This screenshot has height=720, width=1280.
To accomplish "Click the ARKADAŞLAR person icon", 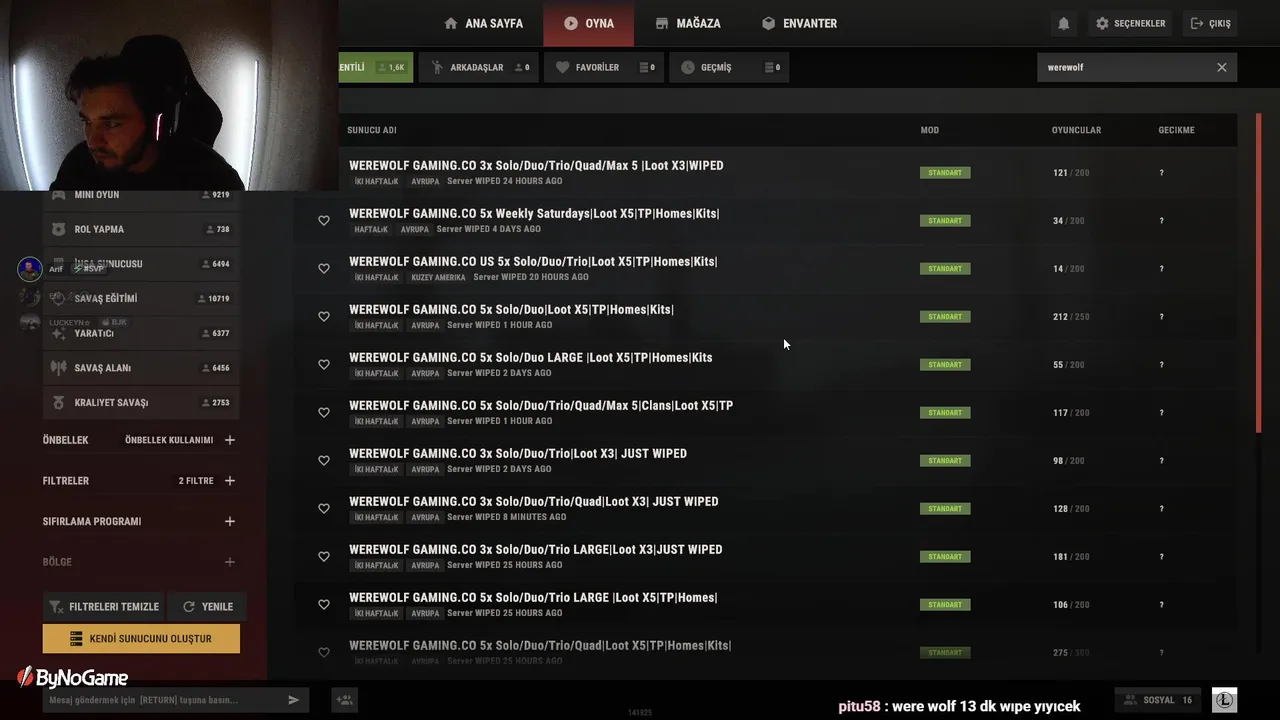I will tap(437, 67).
